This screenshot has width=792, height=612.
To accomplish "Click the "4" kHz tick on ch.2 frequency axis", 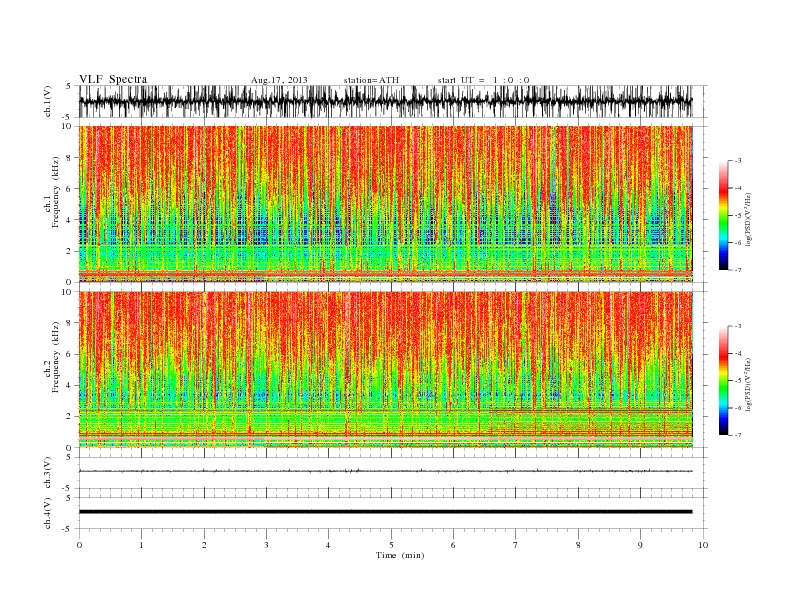I will 69,385.
